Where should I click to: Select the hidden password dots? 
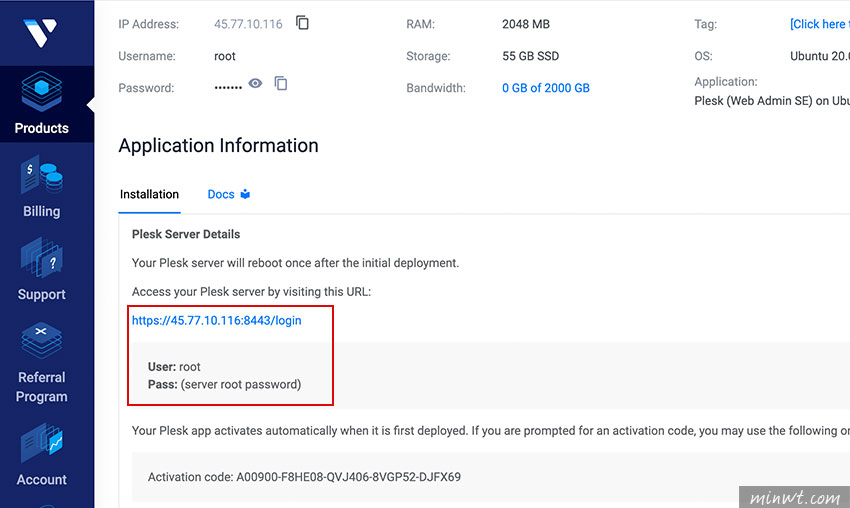[228, 87]
